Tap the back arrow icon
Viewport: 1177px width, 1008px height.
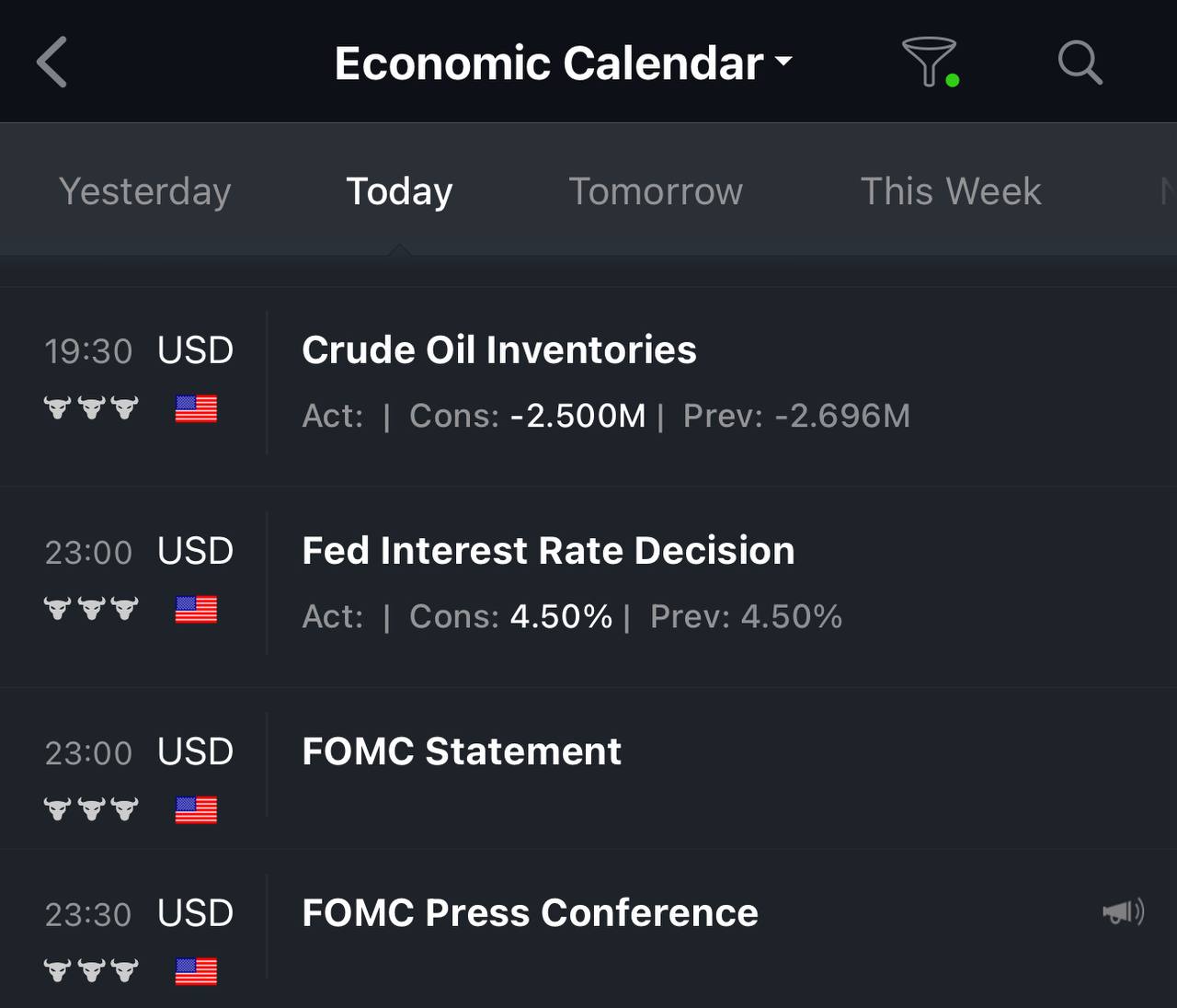52,63
